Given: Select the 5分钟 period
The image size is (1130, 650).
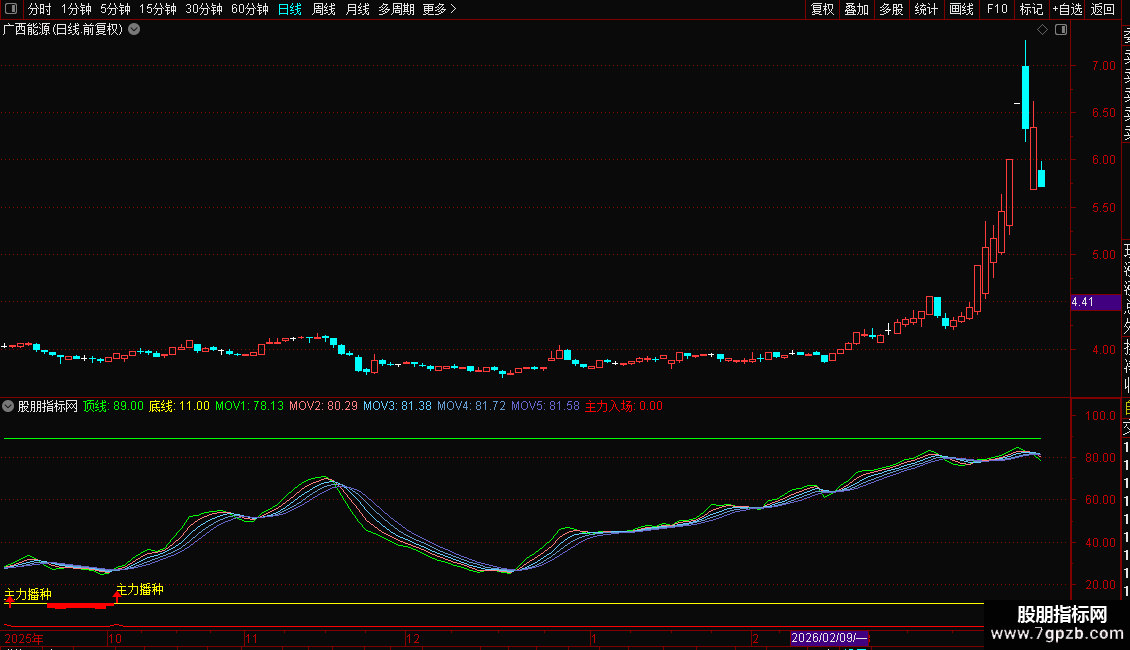Looking at the screenshot, I should 115,9.
